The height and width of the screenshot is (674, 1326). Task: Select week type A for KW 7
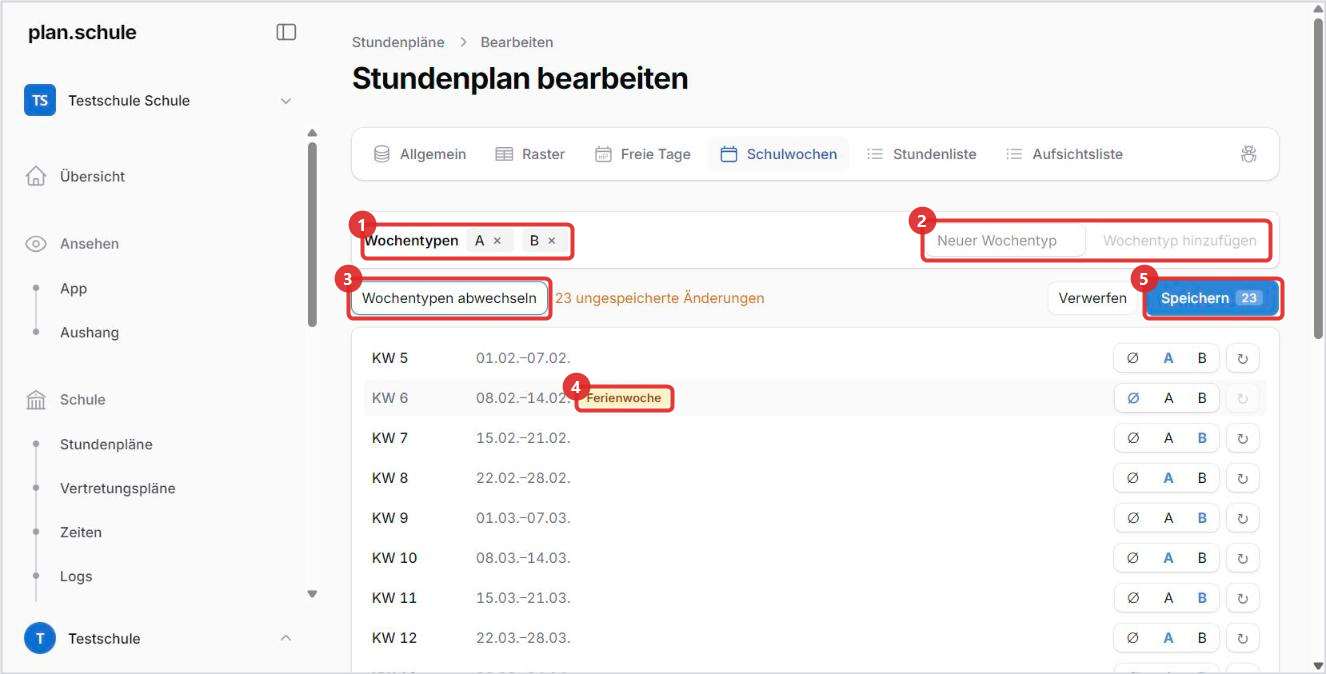point(1168,438)
